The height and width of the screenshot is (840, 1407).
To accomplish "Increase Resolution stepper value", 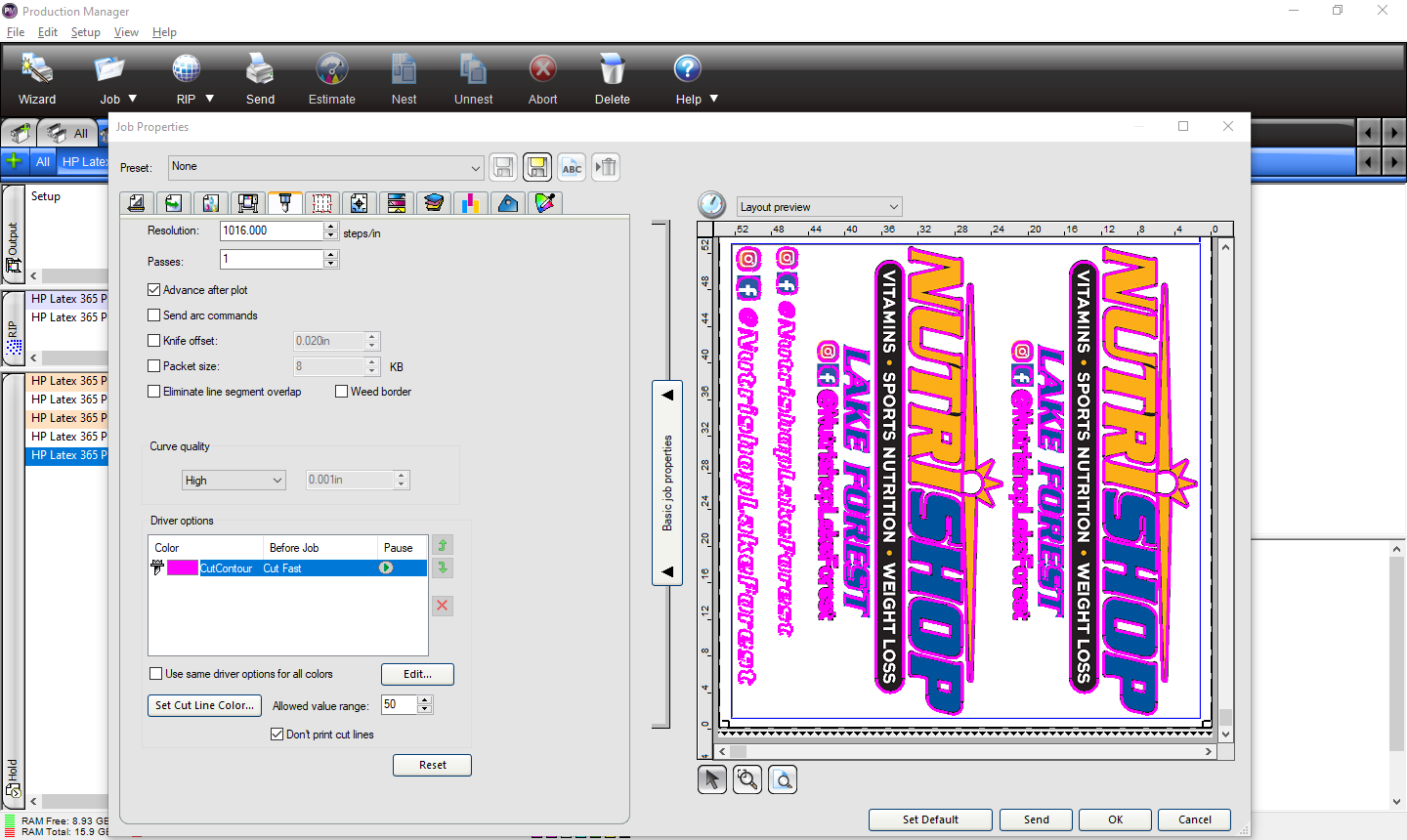I will click(331, 226).
